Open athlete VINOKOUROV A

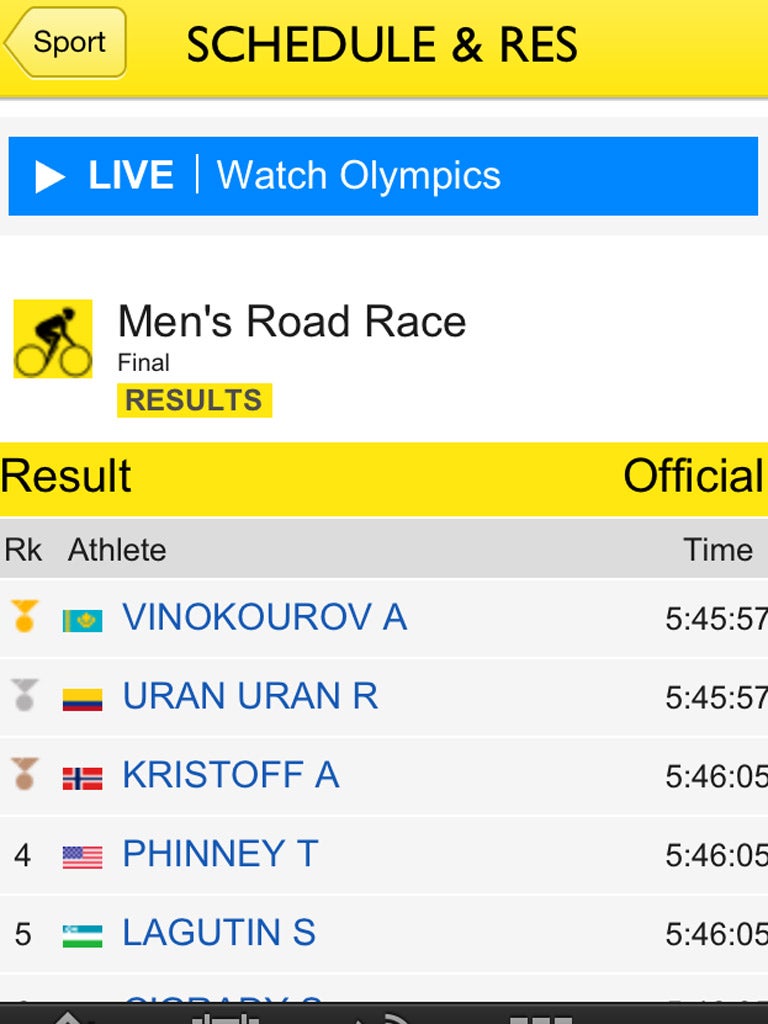264,617
